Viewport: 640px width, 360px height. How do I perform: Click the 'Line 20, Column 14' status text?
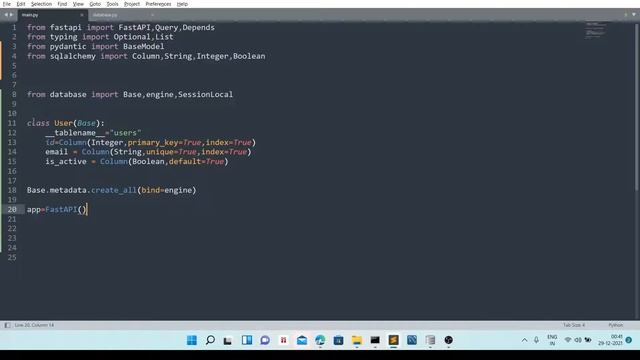tap(34, 325)
